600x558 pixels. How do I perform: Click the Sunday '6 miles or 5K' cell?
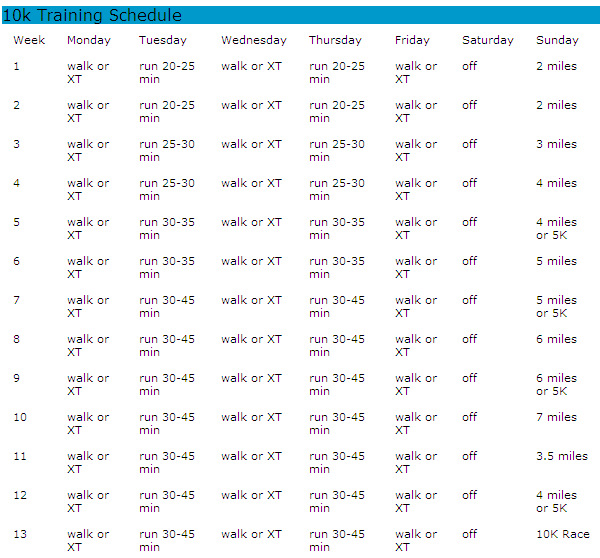tap(556, 385)
